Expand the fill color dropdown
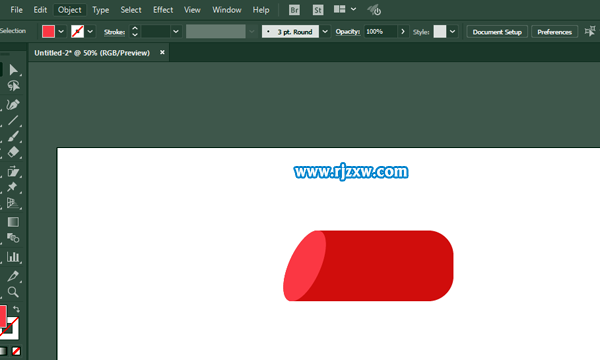600x360 pixels. [x=61, y=32]
